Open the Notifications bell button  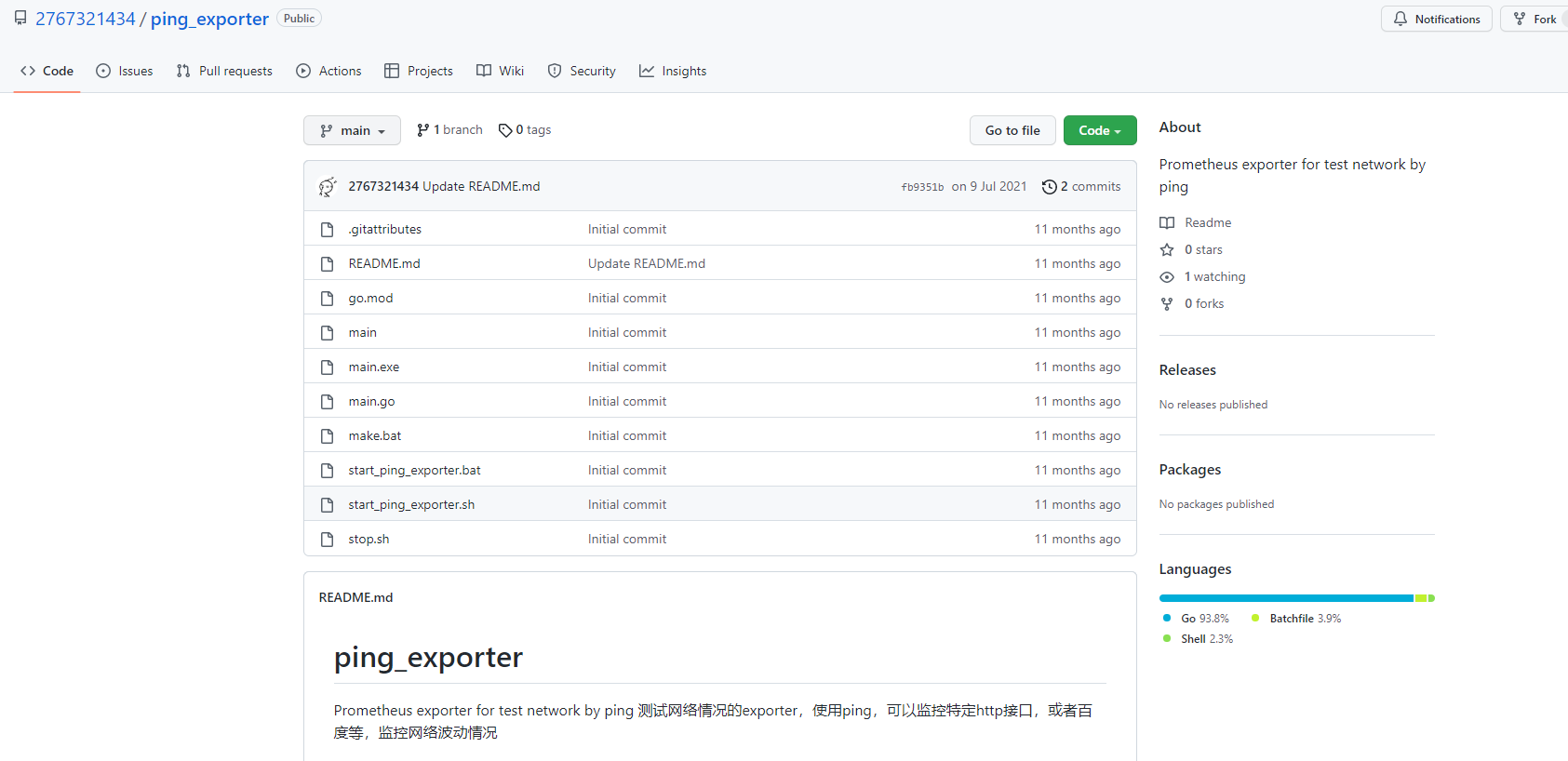click(x=1436, y=19)
